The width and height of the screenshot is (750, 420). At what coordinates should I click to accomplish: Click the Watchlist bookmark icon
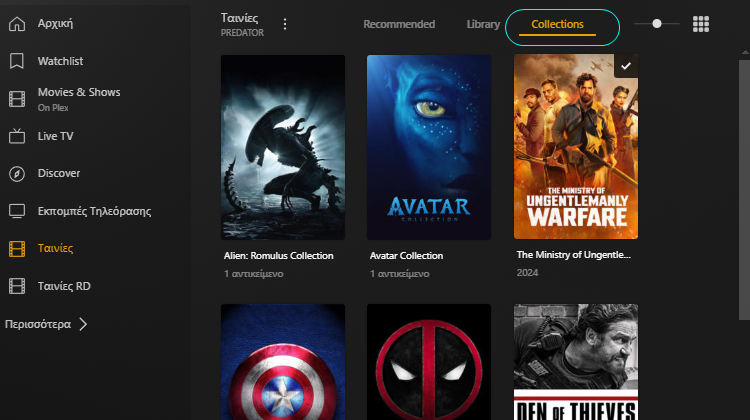pyautogui.click(x=17, y=61)
